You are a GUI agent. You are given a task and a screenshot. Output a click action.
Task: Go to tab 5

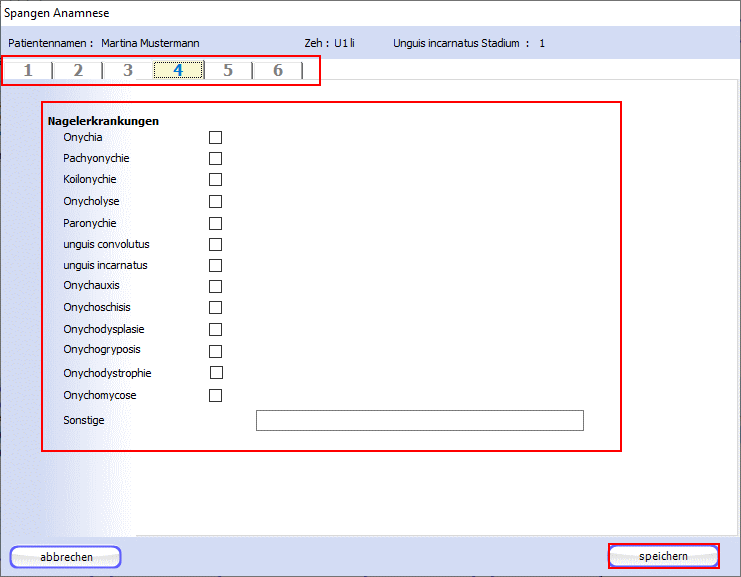coord(228,70)
